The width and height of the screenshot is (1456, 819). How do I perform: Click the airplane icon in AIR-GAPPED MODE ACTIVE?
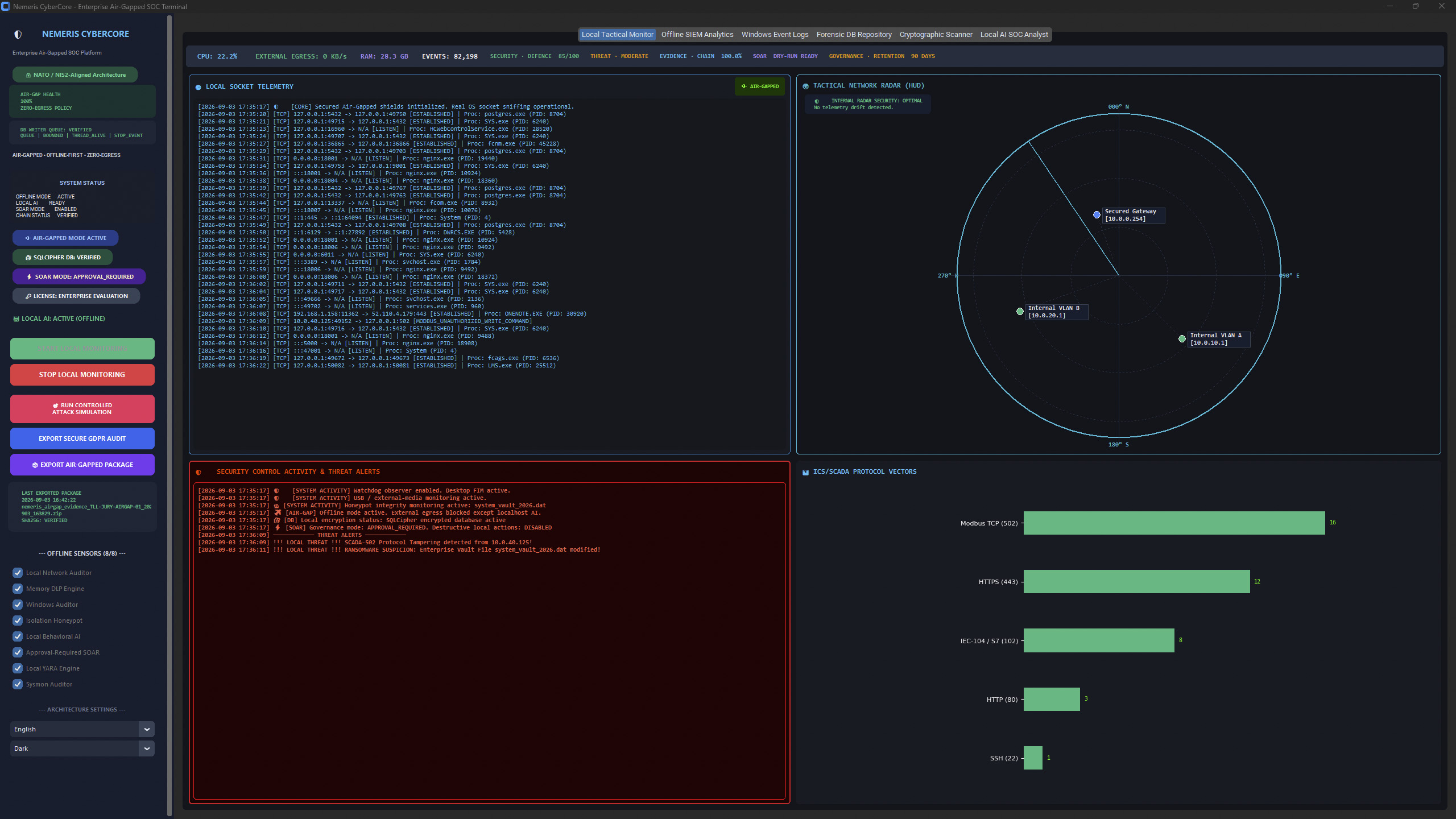click(28, 238)
